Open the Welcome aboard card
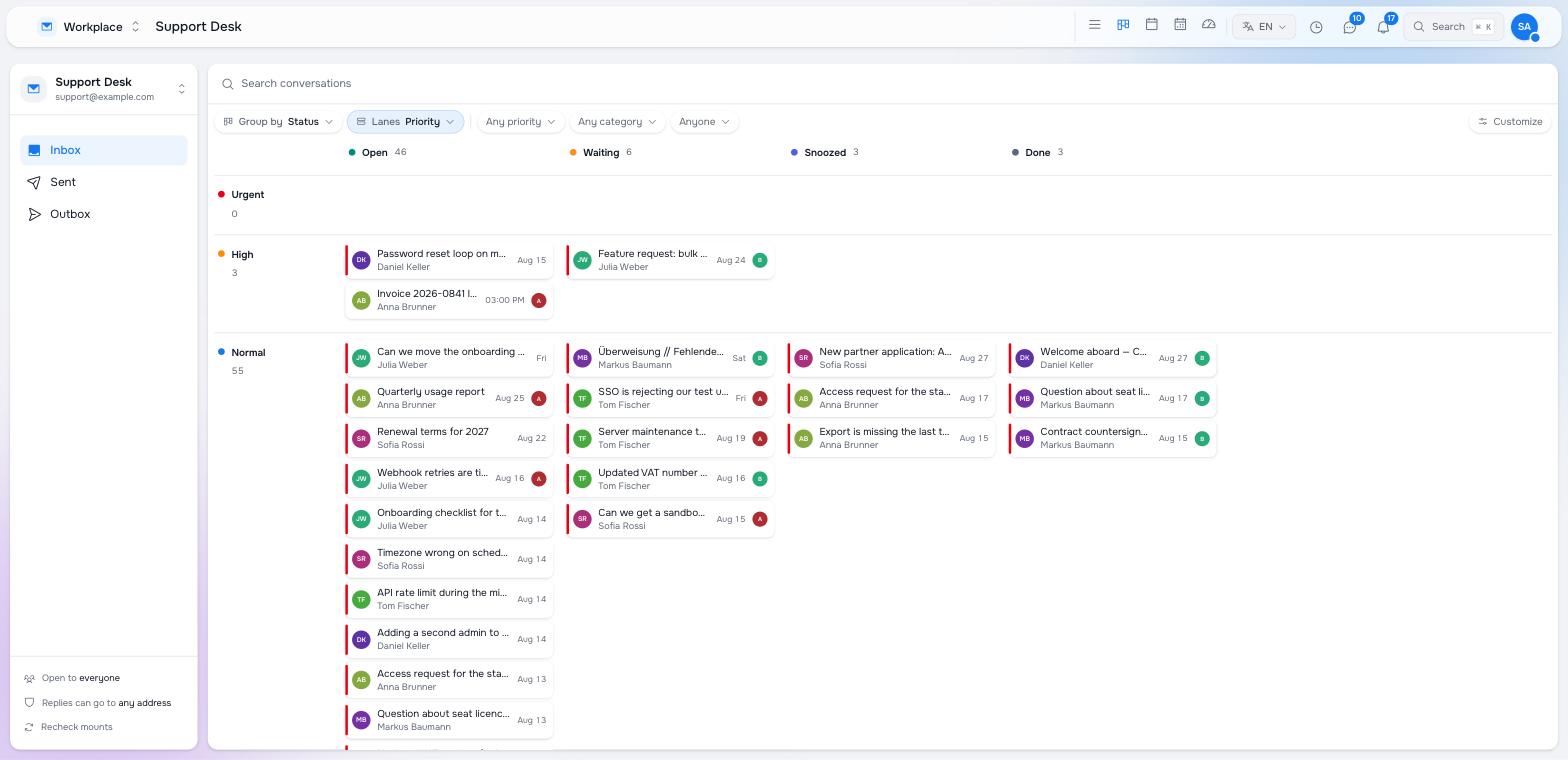This screenshot has height=760, width=1568. tap(1112, 358)
